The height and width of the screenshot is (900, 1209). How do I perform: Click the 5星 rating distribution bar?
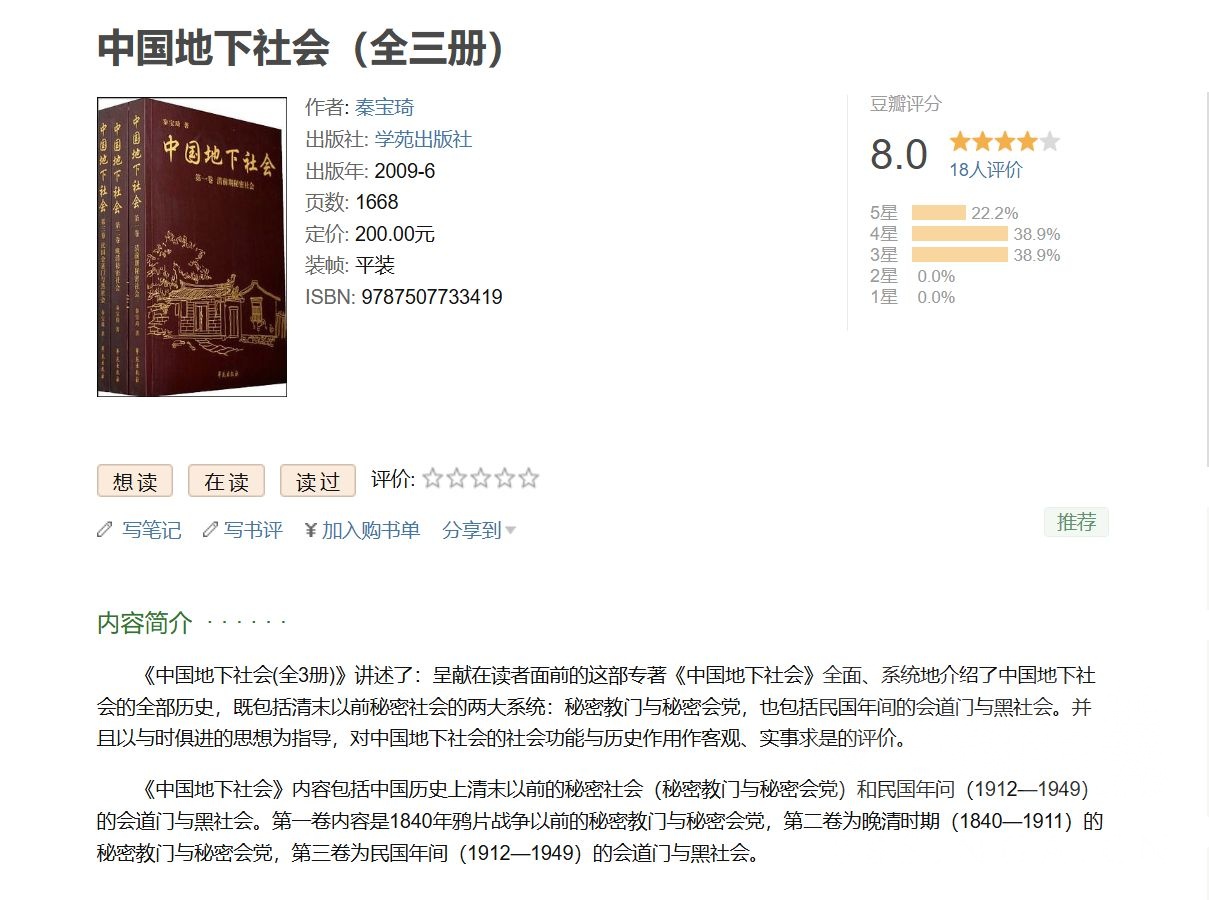click(938, 213)
